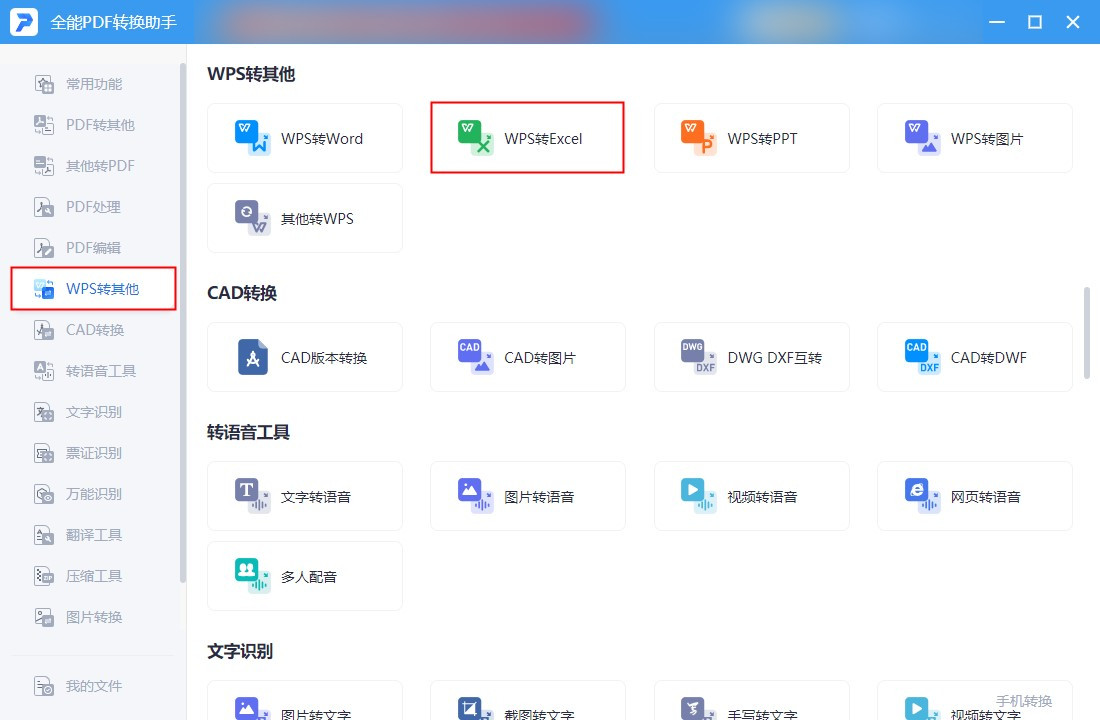The width and height of the screenshot is (1100, 720).
Task: Click the WPS转其他 section heading
Action: (250, 74)
